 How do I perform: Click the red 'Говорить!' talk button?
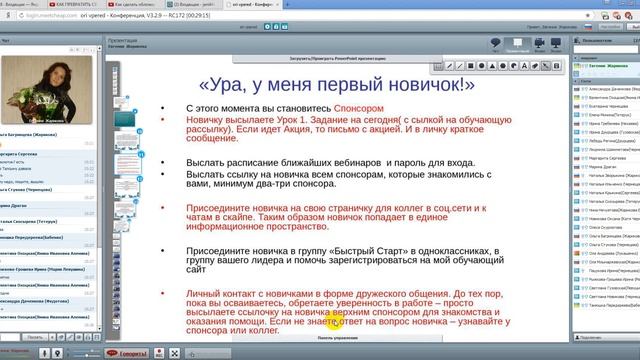pyautogui.click(x=127, y=353)
